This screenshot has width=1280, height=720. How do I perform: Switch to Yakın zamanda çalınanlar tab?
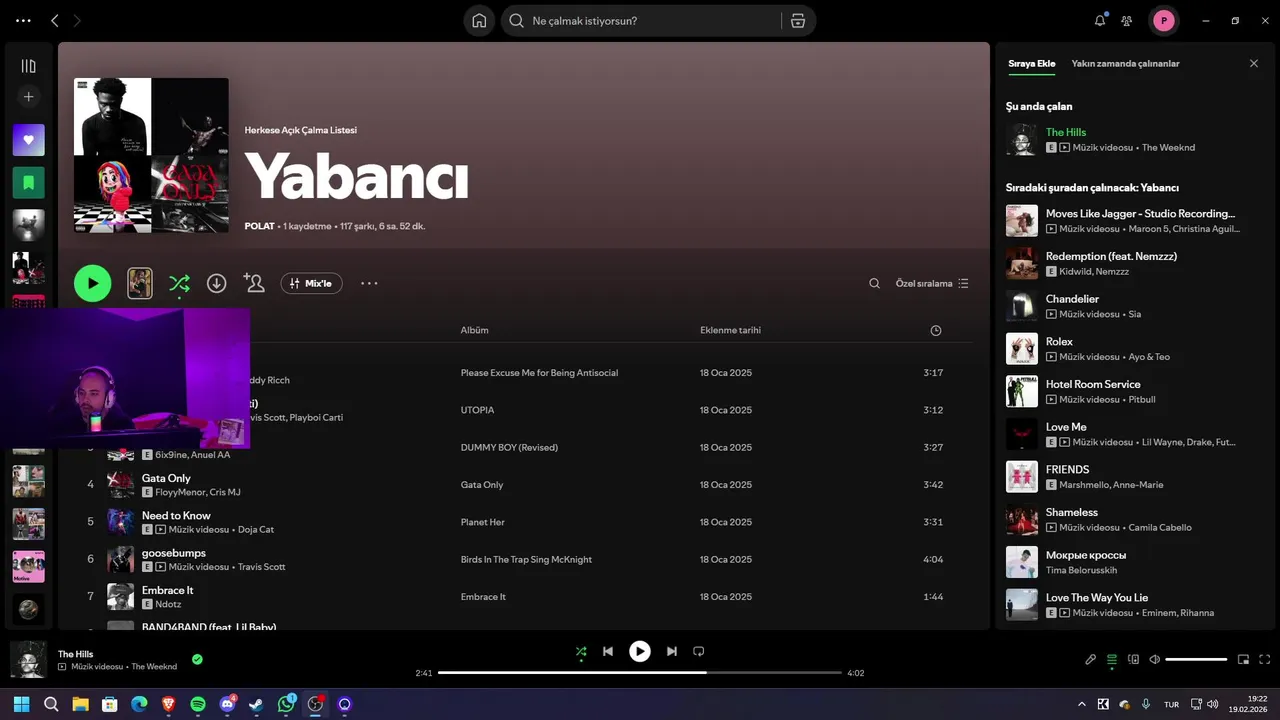click(x=1125, y=63)
